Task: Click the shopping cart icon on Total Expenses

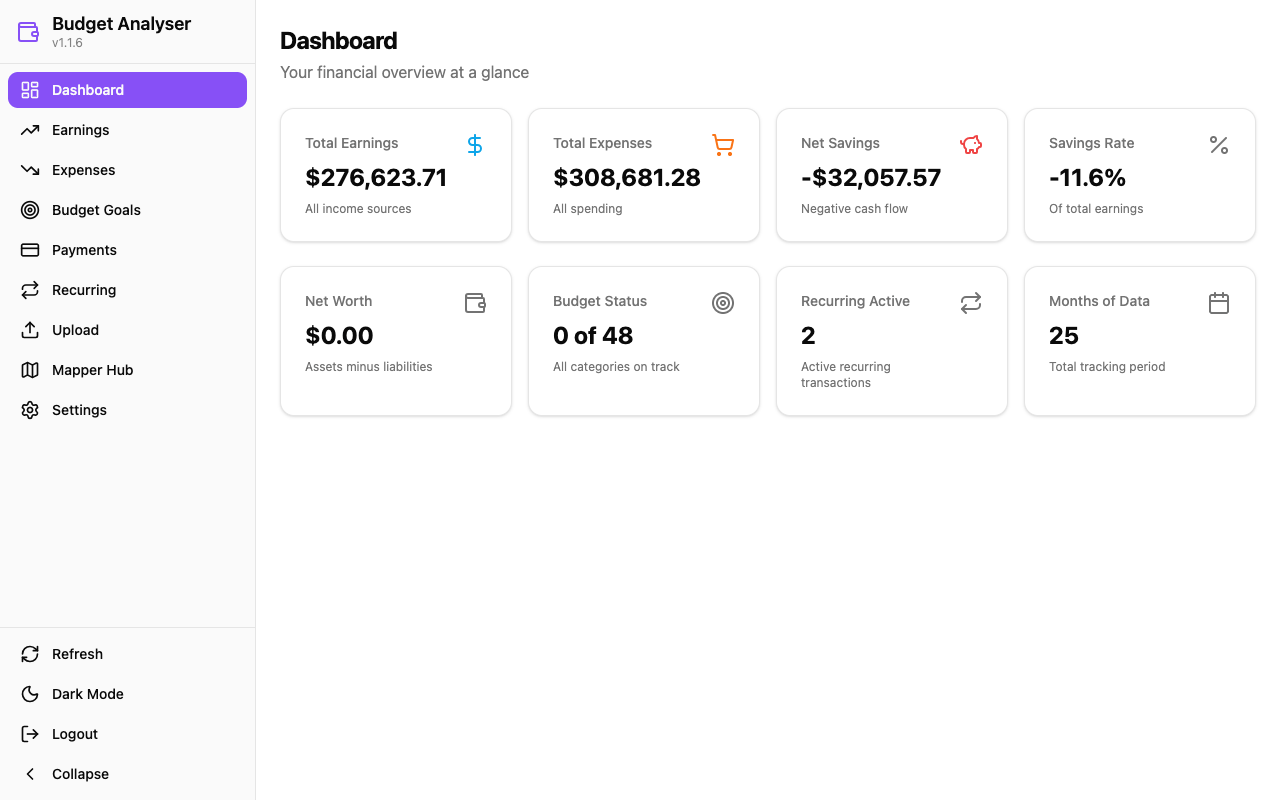Action: coord(722,144)
